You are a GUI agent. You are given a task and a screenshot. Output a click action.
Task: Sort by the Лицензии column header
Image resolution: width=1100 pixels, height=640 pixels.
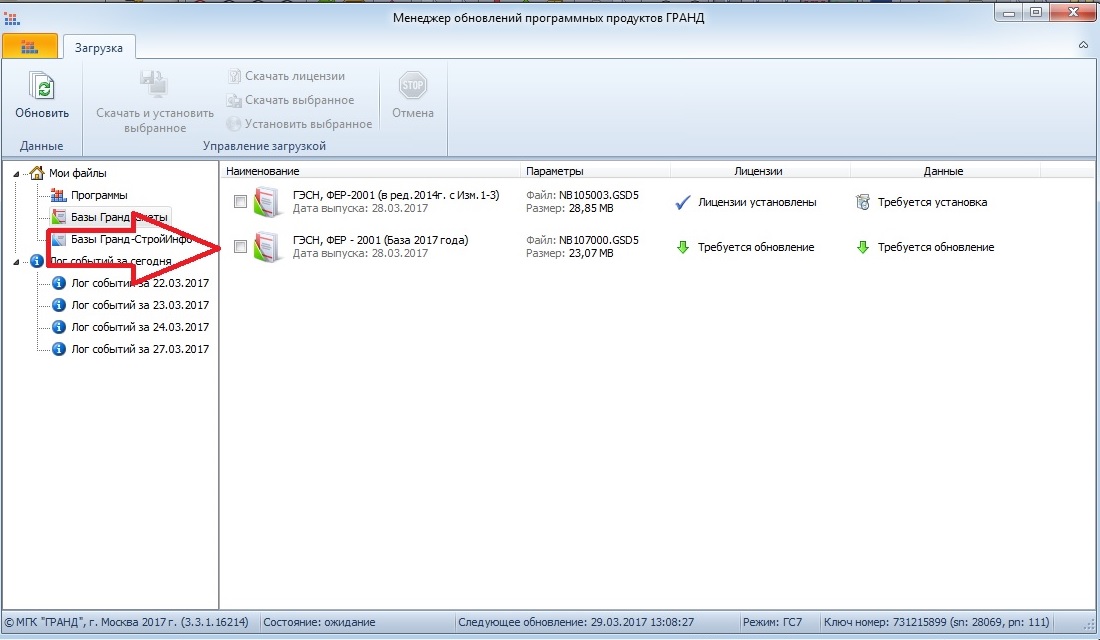(760, 171)
